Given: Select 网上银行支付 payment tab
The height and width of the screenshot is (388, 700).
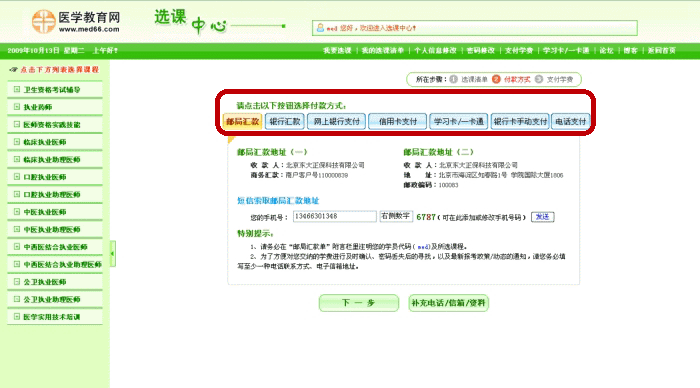Looking at the screenshot, I should click(337, 121).
